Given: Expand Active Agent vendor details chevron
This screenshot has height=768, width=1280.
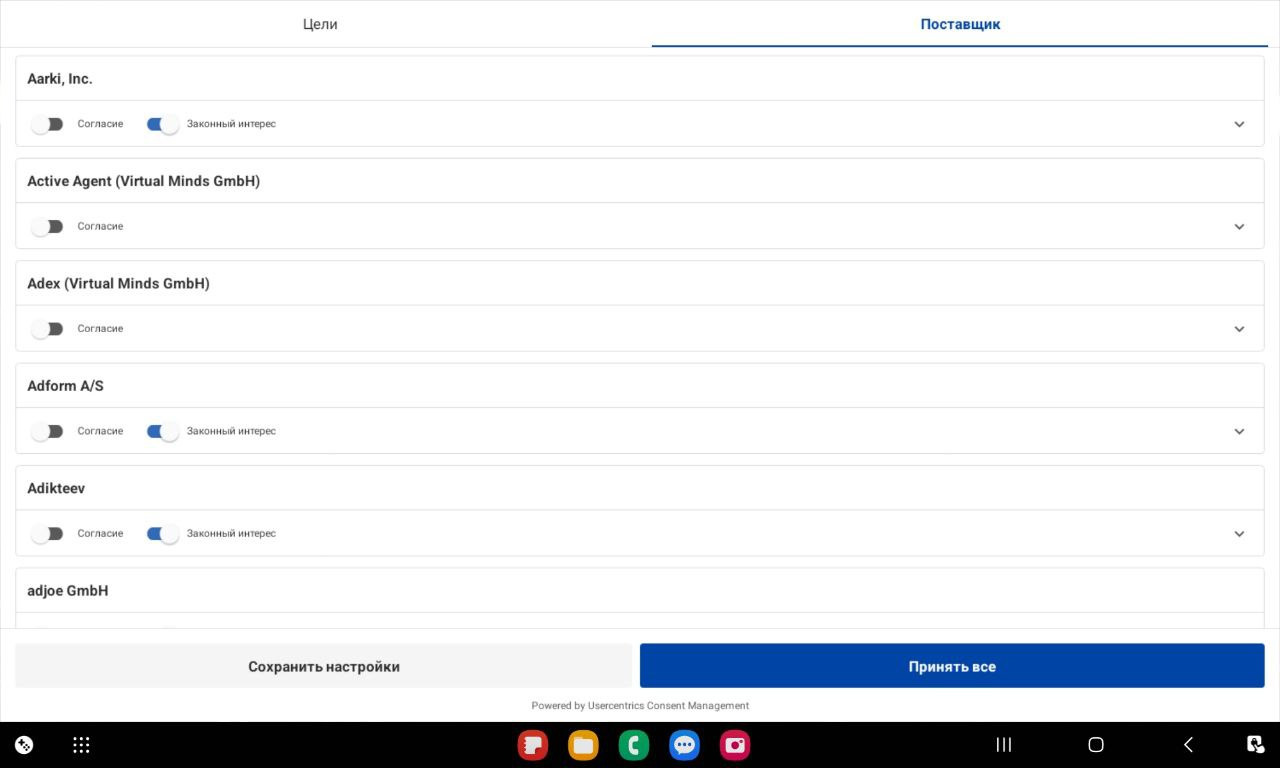Looking at the screenshot, I should click(x=1239, y=227).
